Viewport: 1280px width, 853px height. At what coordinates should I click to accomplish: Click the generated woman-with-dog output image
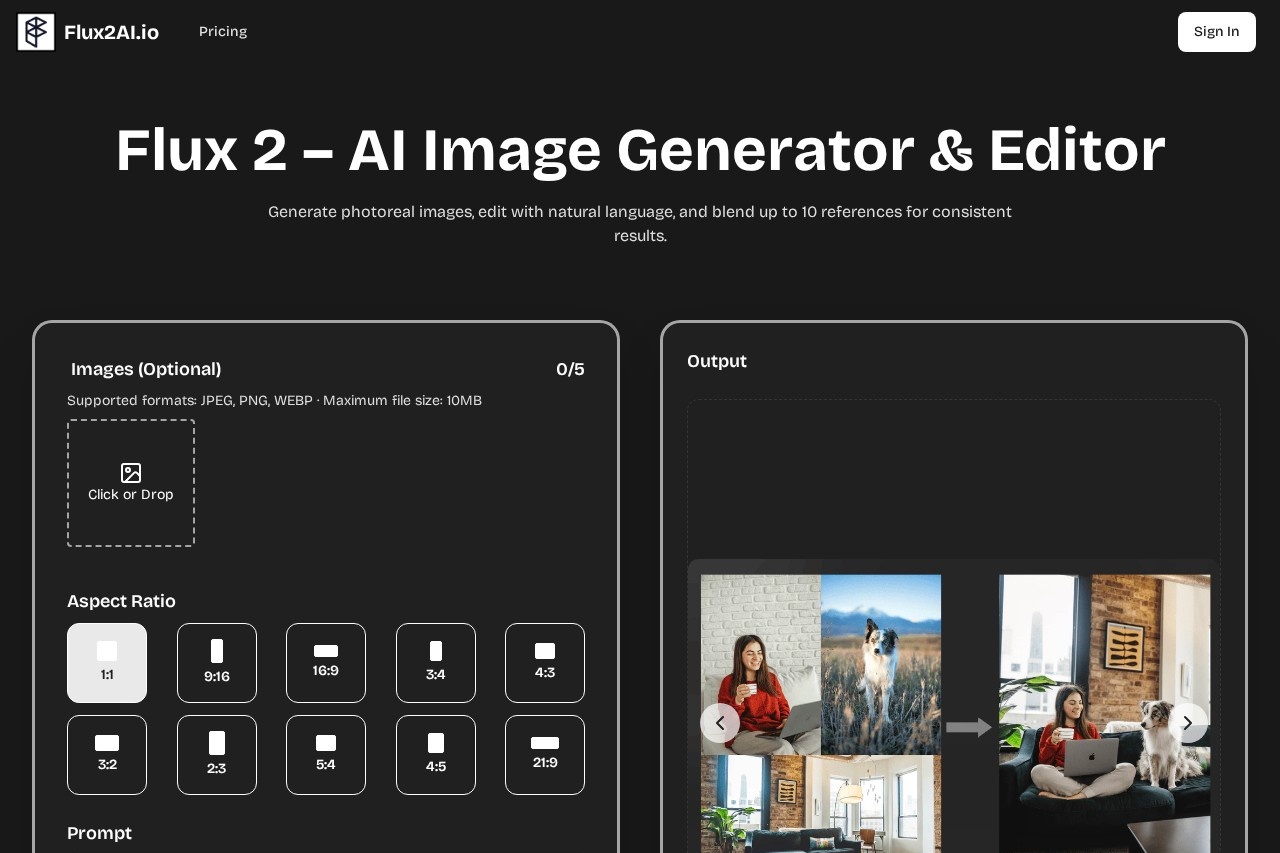(1105, 714)
